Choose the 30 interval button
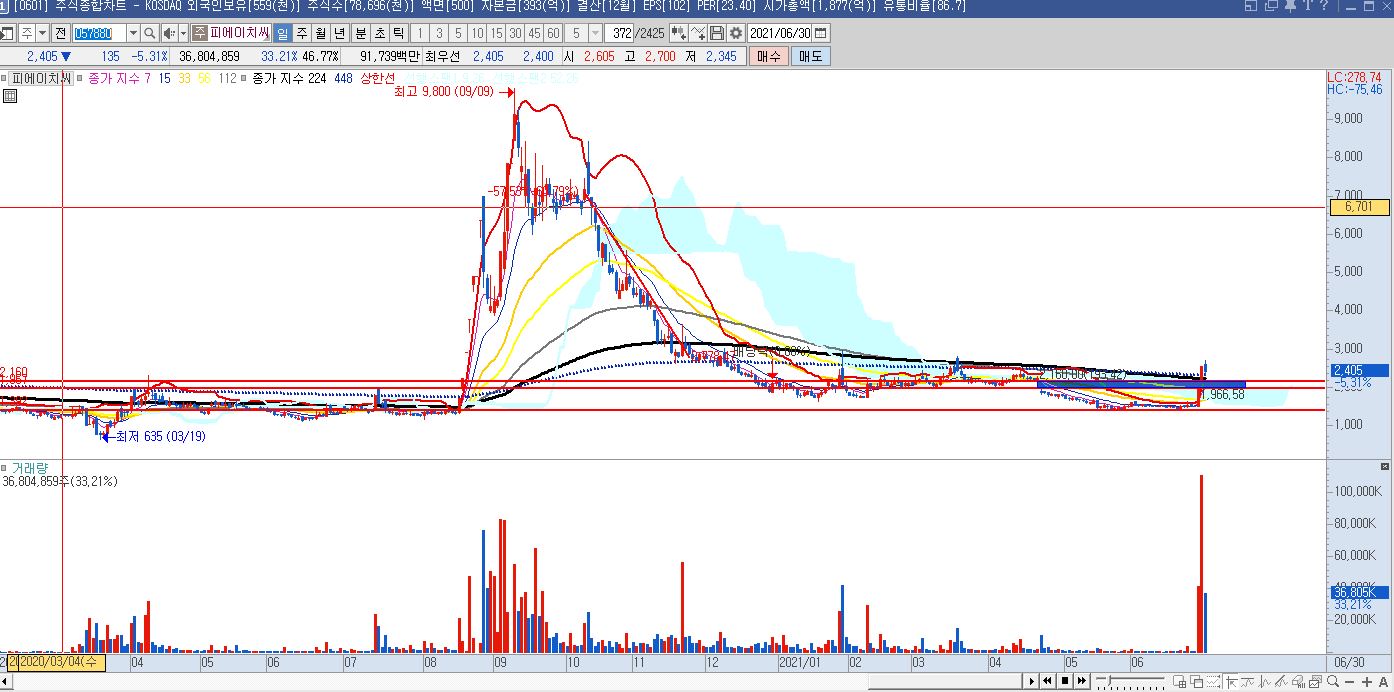The image size is (1394, 692). 515,33
